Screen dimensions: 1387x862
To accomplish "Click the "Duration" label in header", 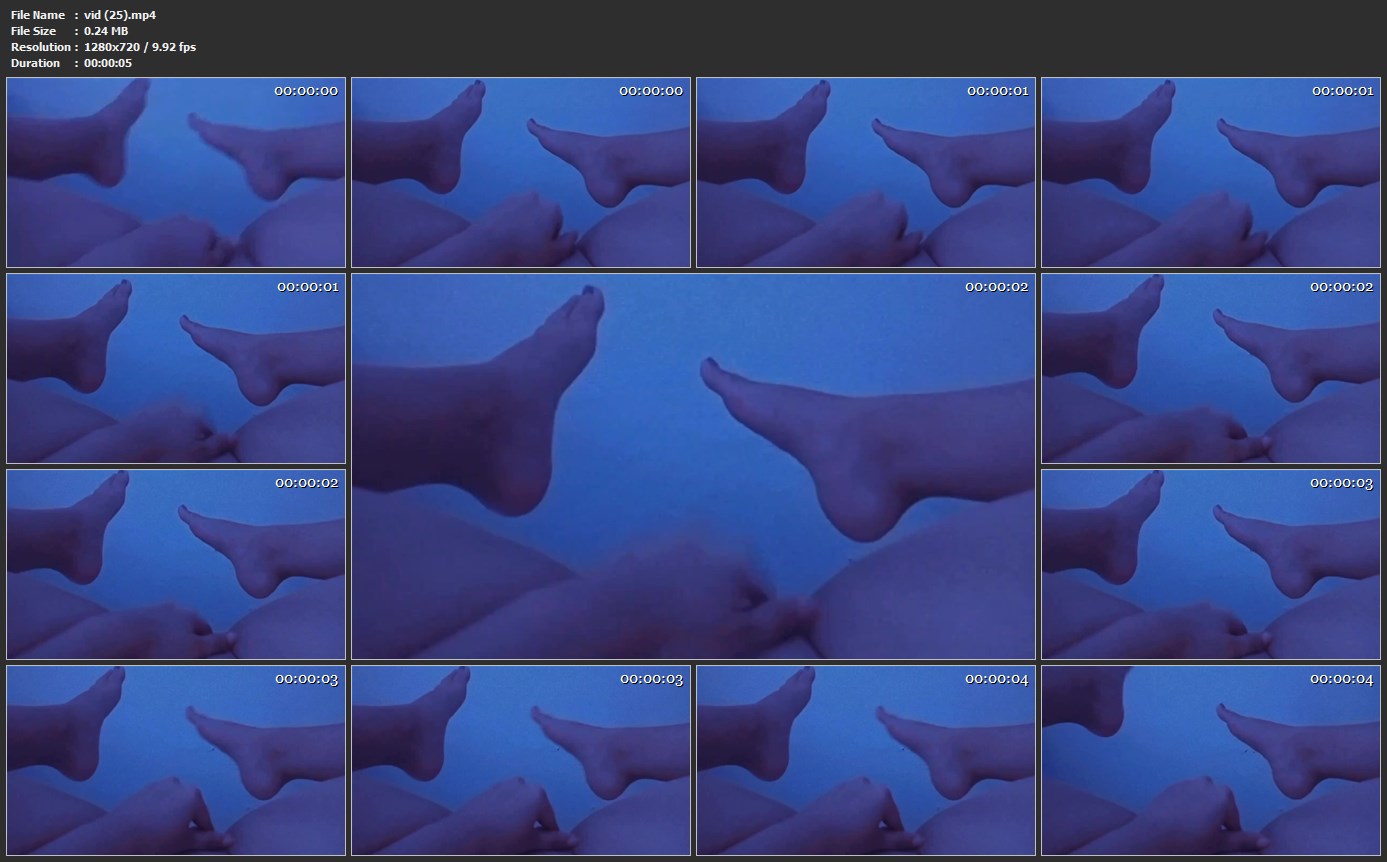I will coord(35,63).
